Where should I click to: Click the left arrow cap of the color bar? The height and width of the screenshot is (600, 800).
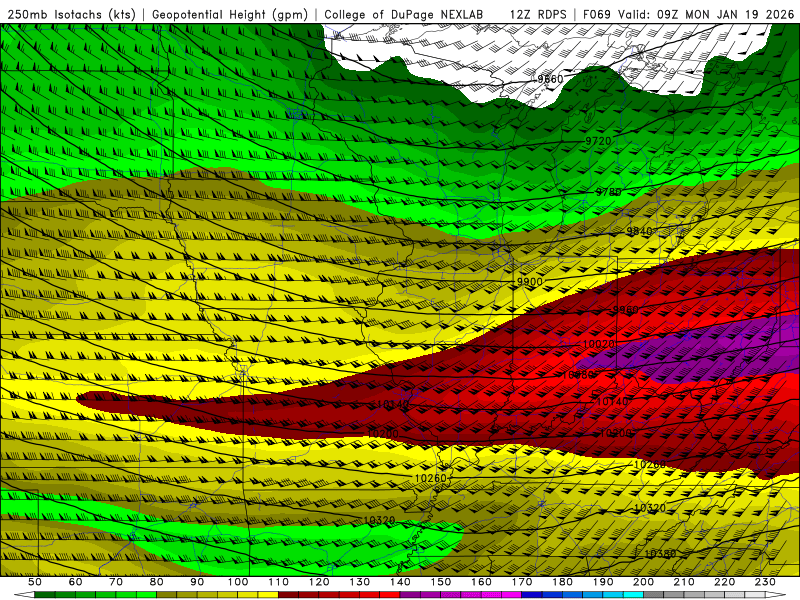24,595
